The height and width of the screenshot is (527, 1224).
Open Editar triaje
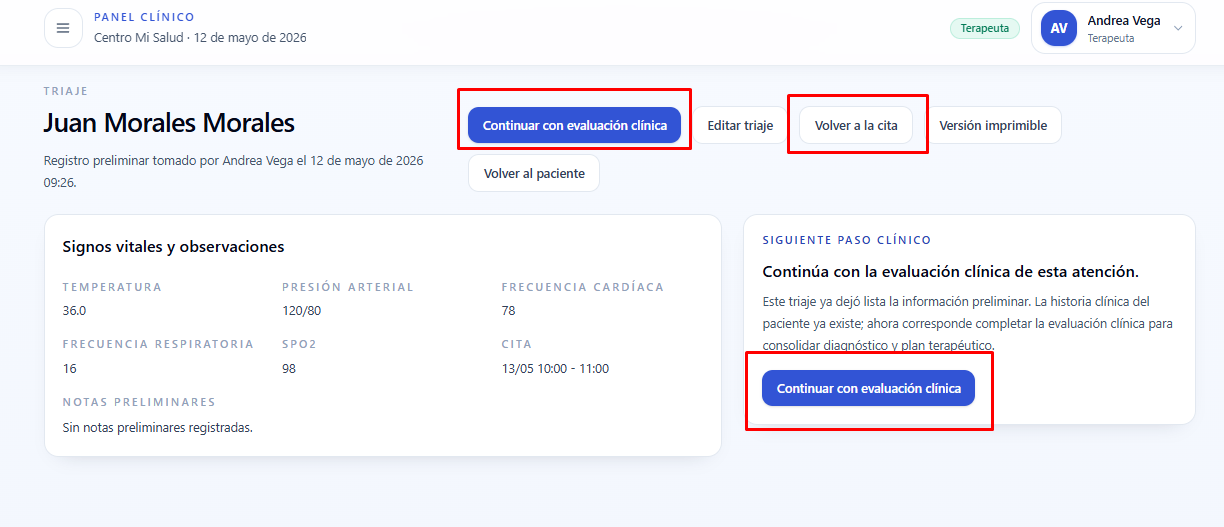[x=740, y=126]
